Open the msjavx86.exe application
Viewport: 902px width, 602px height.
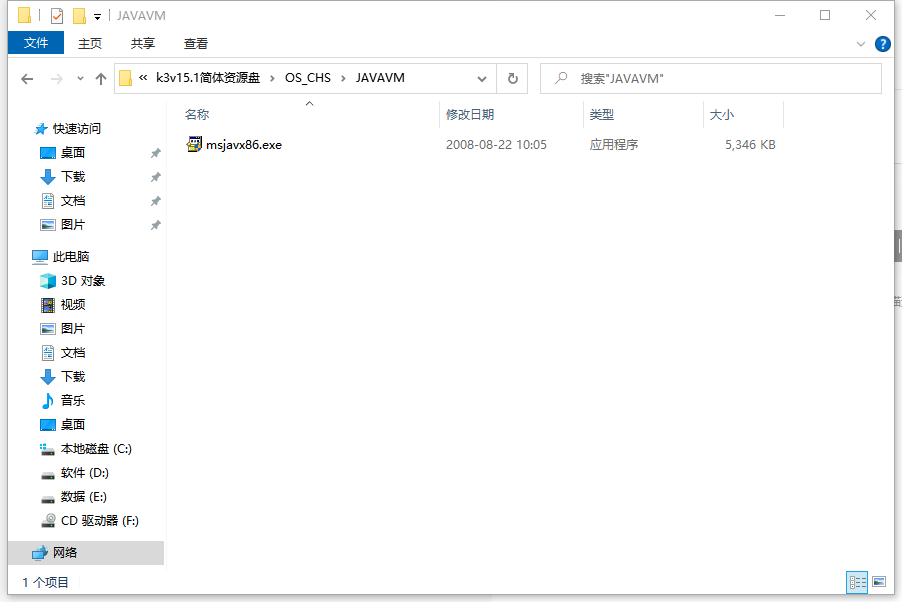point(238,144)
